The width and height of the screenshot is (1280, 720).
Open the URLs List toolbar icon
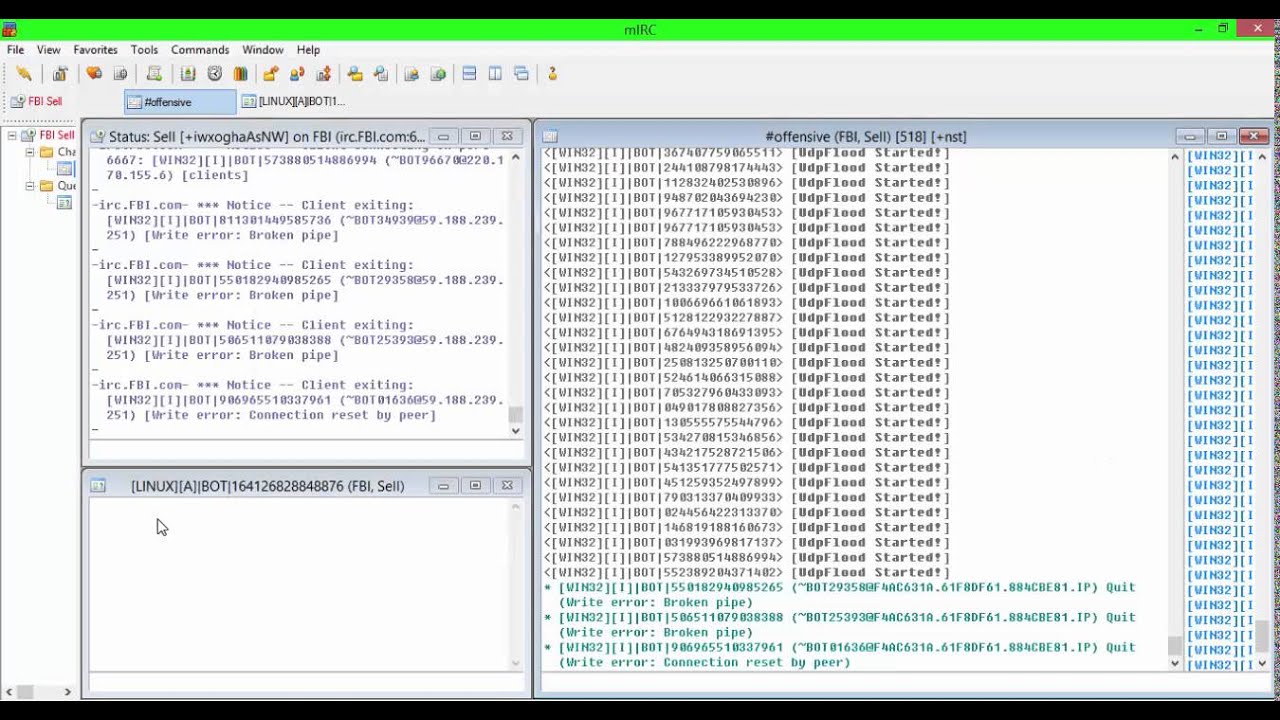[x=437, y=74]
